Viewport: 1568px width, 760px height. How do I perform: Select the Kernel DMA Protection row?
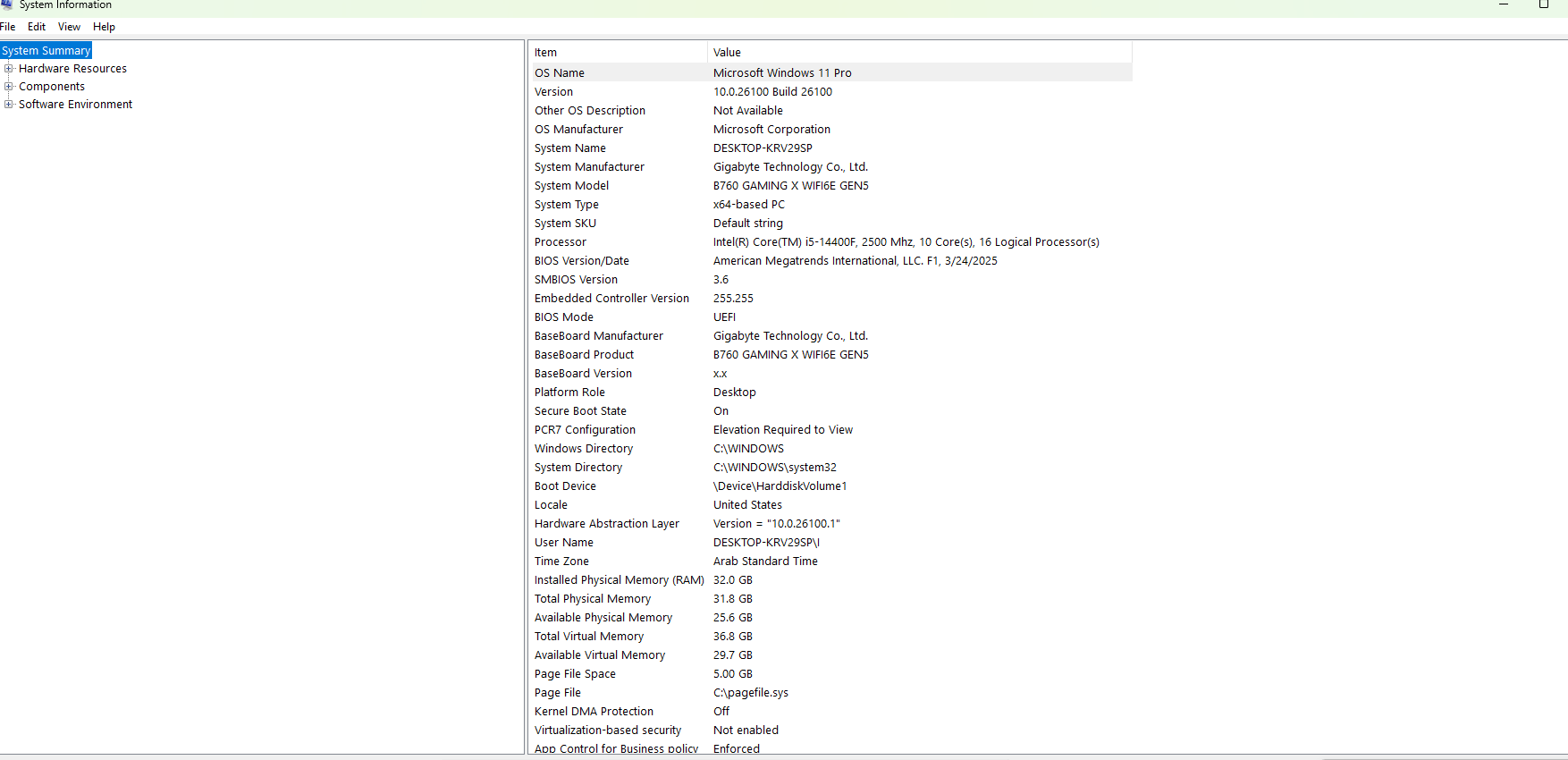coord(830,712)
